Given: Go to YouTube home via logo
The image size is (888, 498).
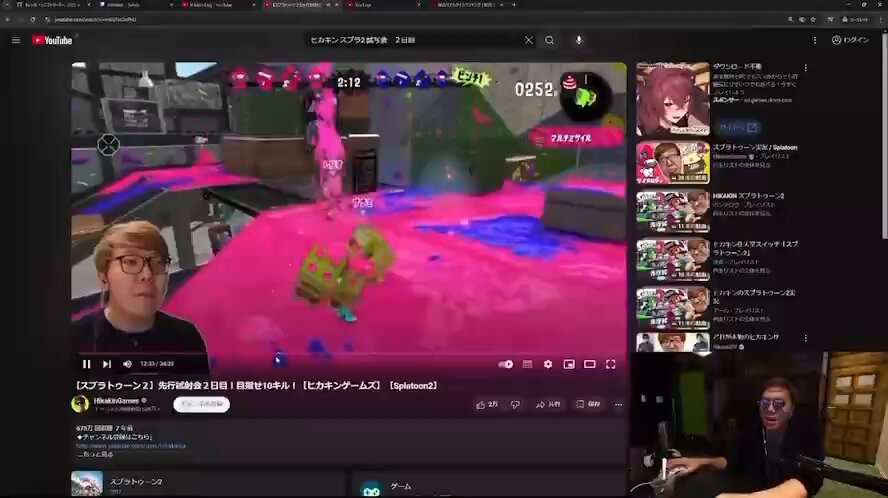Looking at the screenshot, I should (x=52, y=40).
